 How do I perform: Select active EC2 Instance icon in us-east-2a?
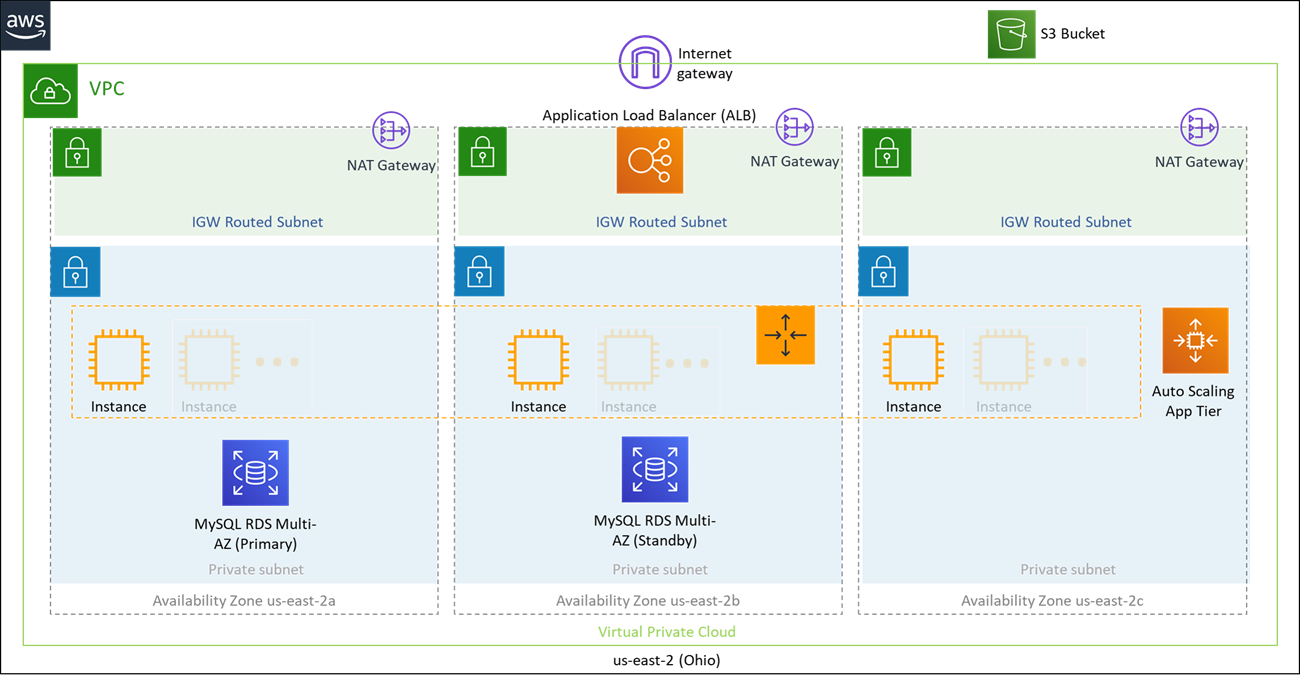(119, 360)
